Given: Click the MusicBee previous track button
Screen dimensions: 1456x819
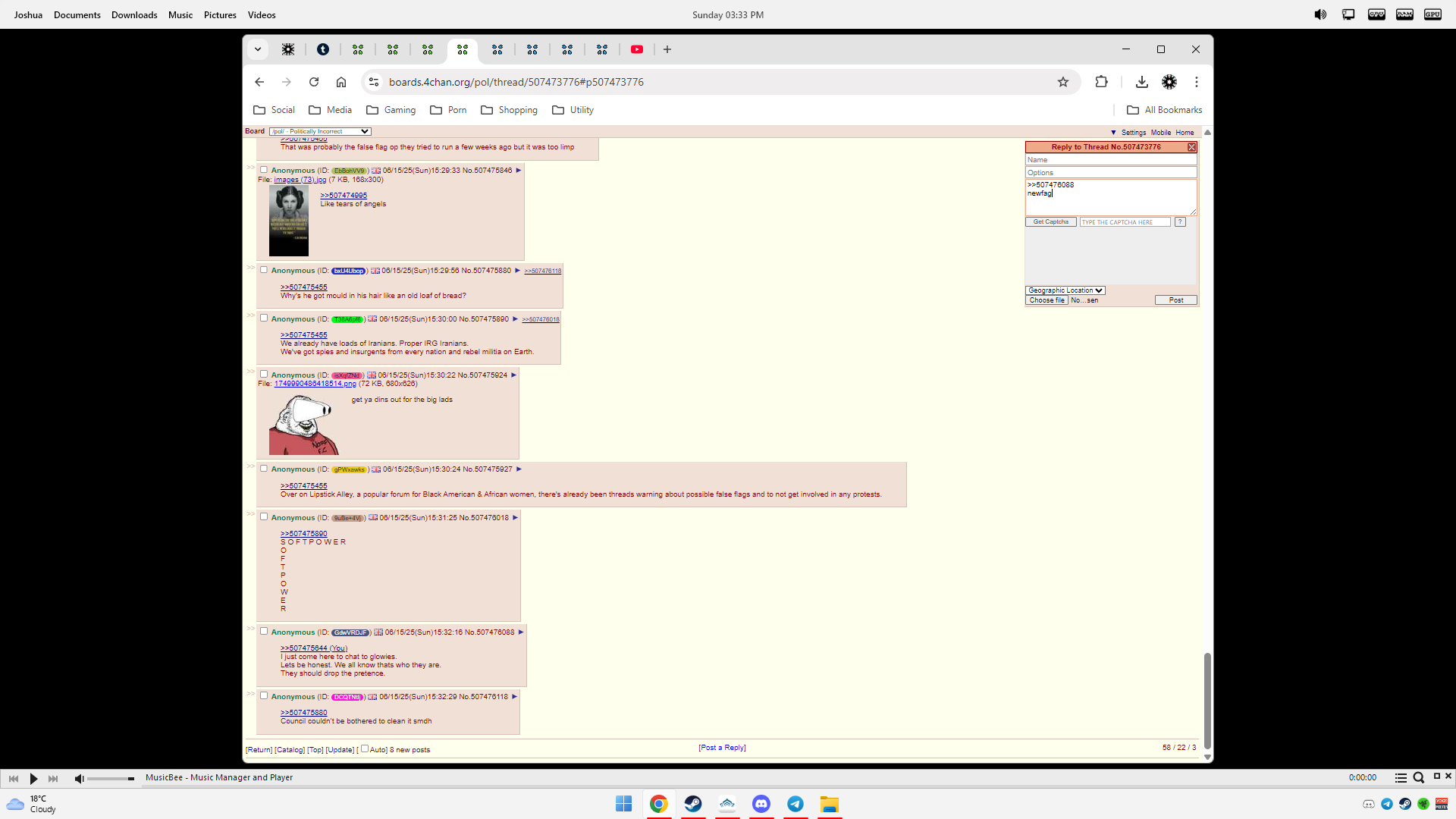Looking at the screenshot, I should click(14, 778).
